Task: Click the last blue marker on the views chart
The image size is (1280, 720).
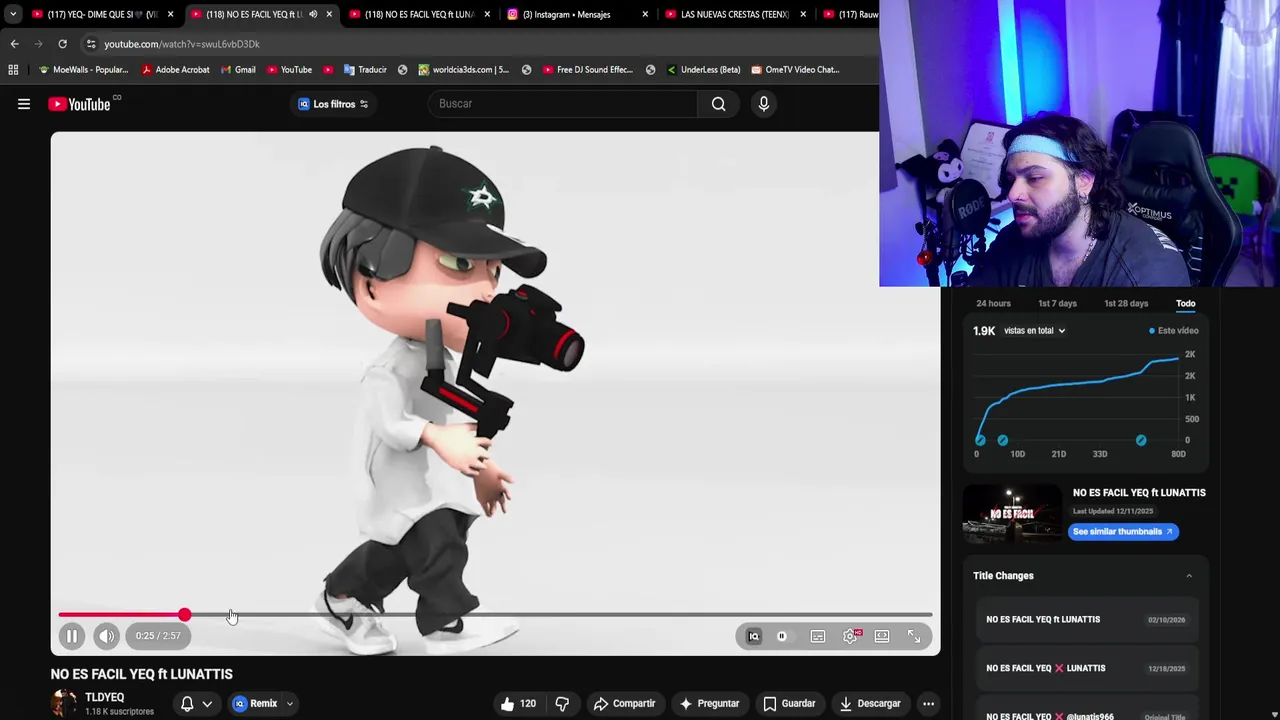Action: pyautogui.click(x=1141, y=441)
